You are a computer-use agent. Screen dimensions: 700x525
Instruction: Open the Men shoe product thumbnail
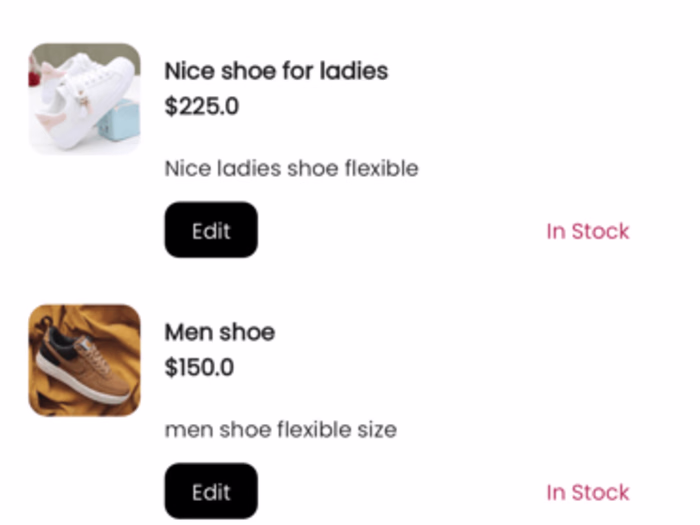(x=84, y=360)
